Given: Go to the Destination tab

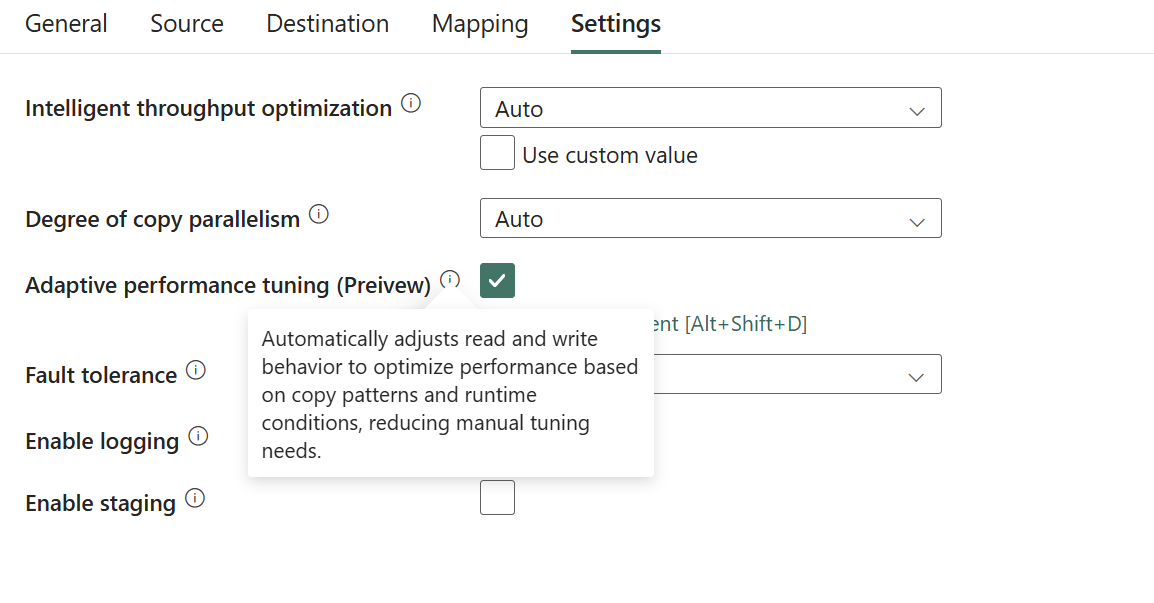Looking at the screenshot, I should click(x=327, y=24).
